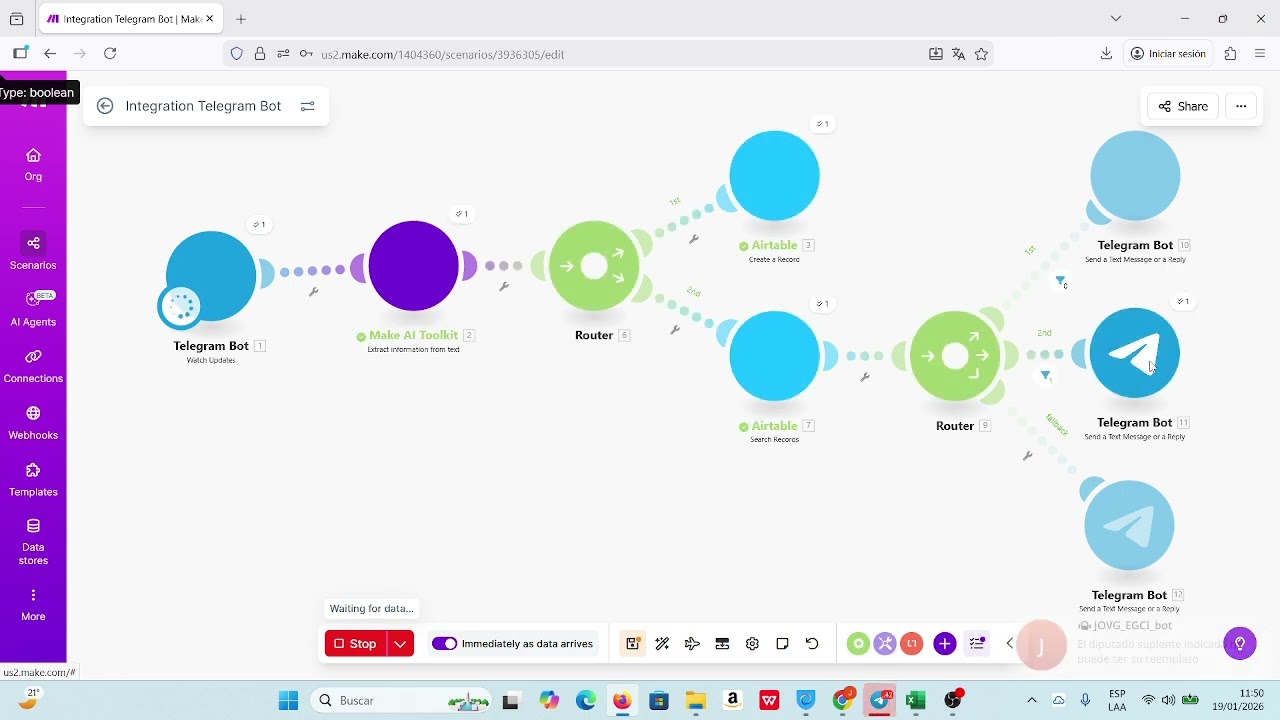
Task: Open wrench on Router's 2nd route
Action: (x=675, y=329)
